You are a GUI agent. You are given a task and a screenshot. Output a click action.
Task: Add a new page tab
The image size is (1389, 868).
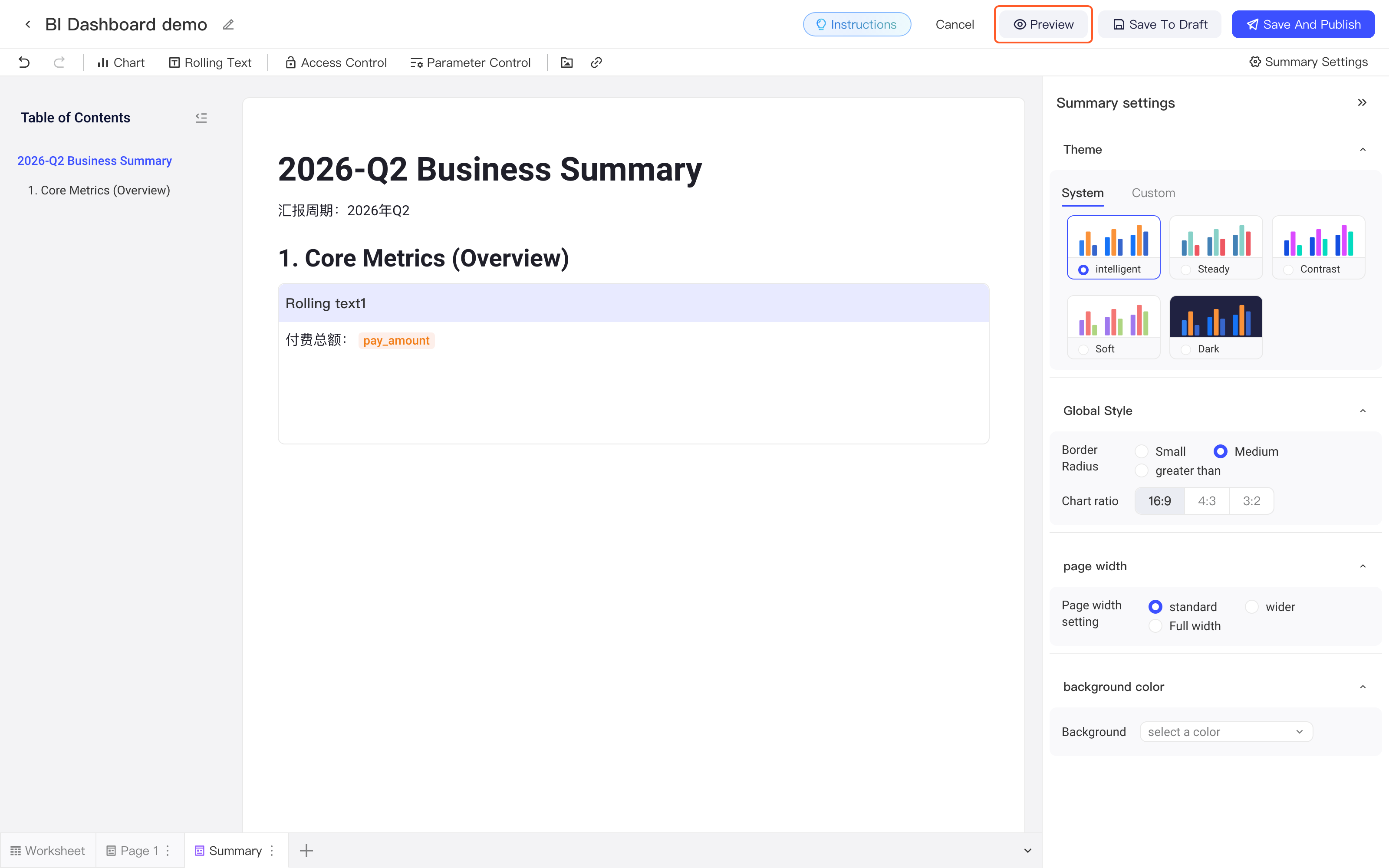[x=306, y=850]
